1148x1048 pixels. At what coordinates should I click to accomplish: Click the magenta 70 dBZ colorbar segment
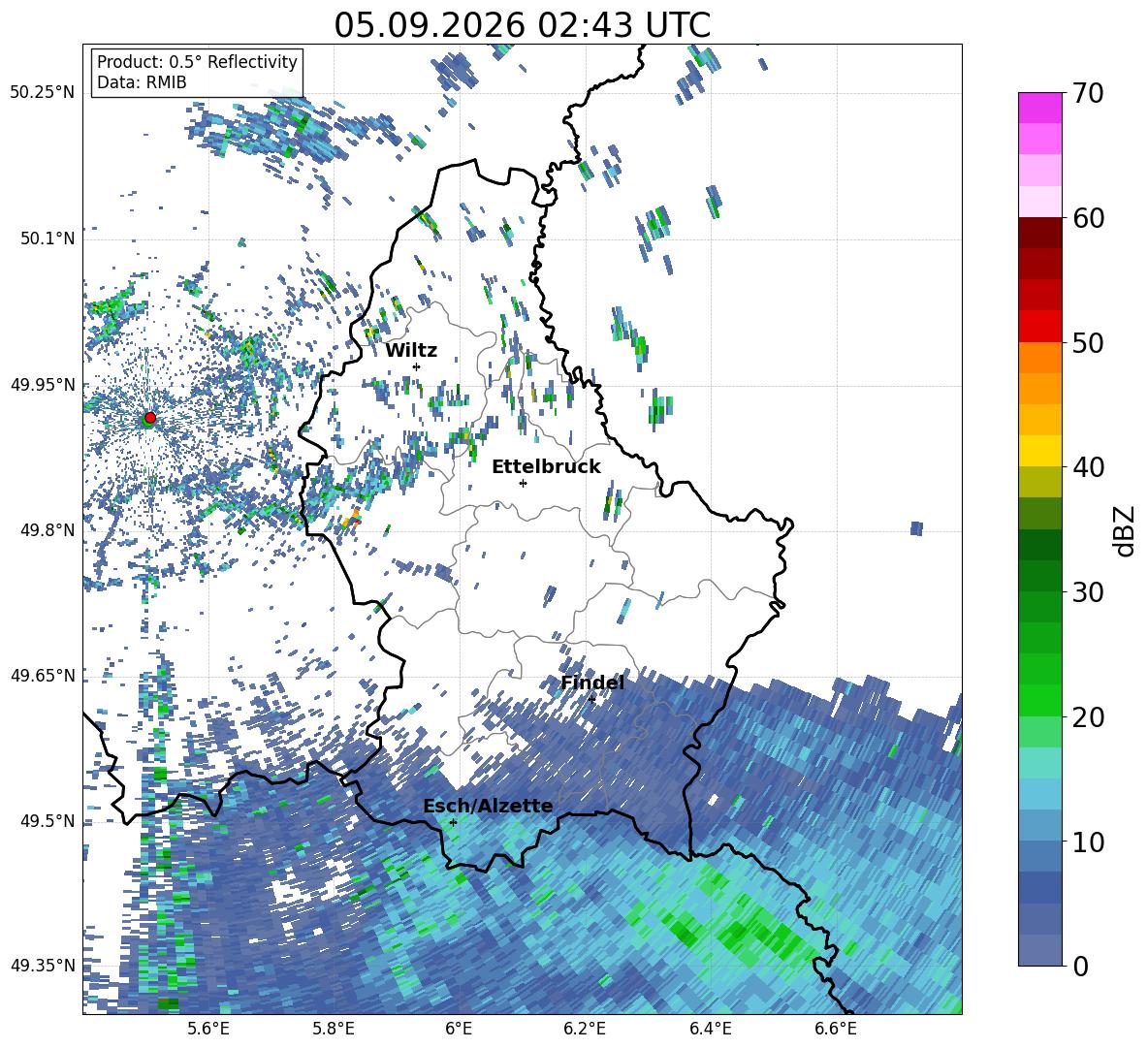tap(1039, 108)
